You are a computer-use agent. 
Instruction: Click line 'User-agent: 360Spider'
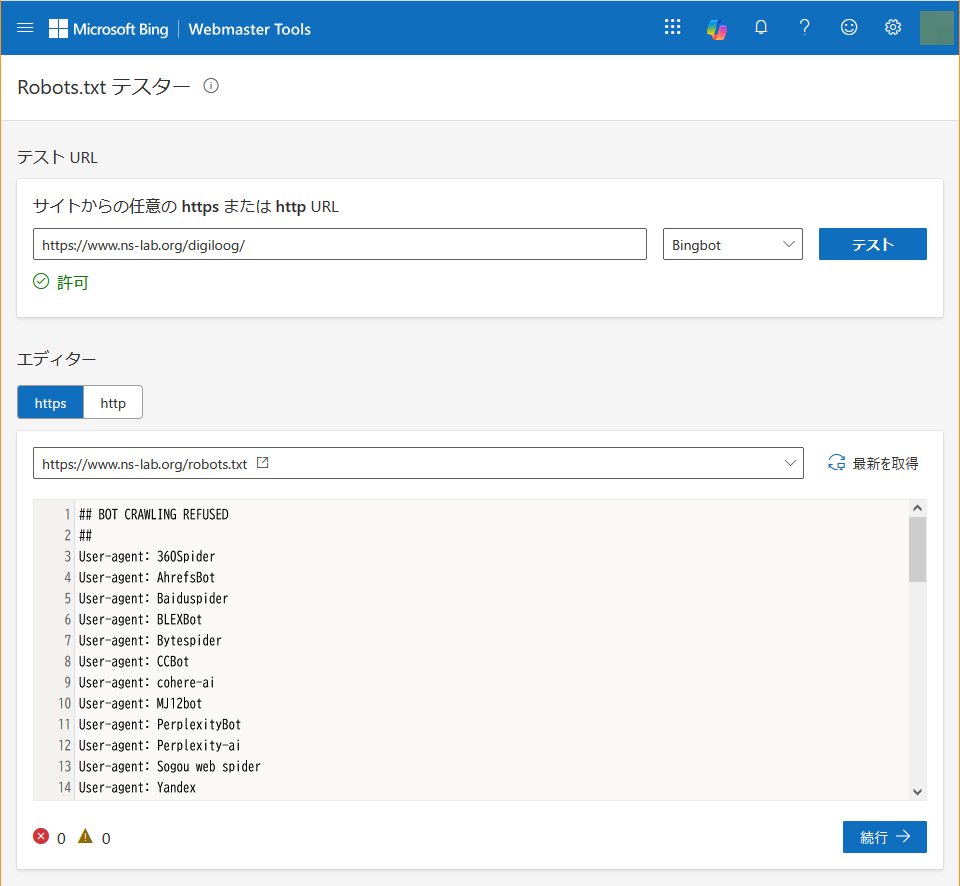[147, 557]
